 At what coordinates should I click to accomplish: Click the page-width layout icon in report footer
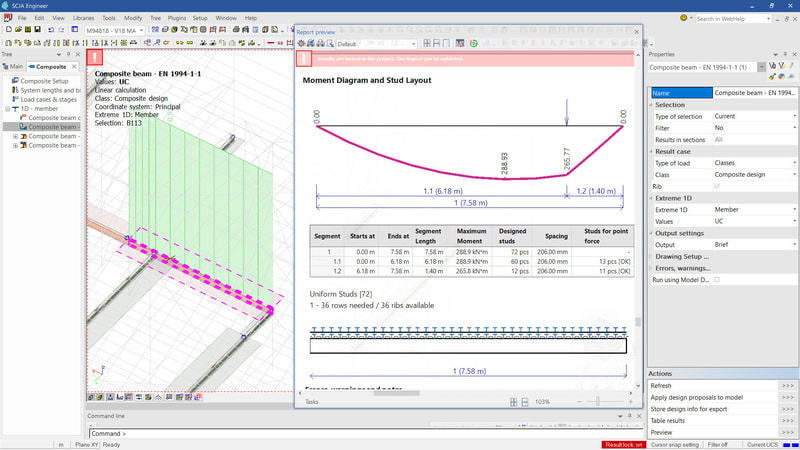(x=525, y=402)
